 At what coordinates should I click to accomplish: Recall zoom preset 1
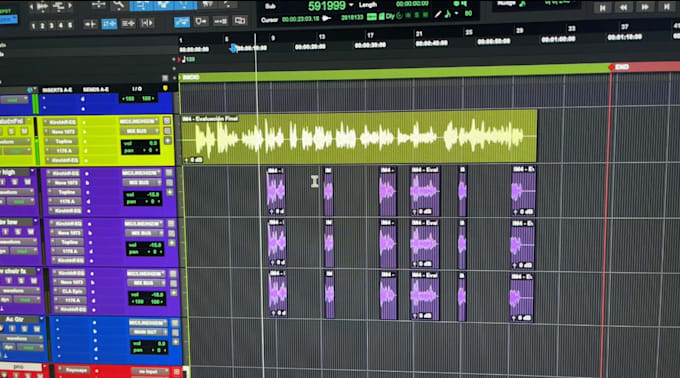33,26
